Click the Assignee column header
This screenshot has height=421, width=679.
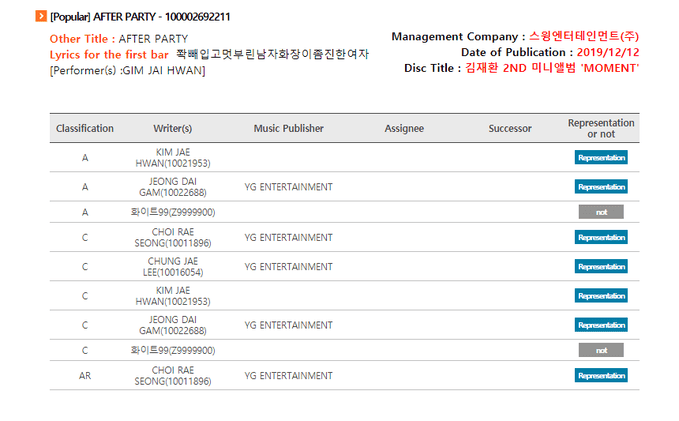(404, 128)
